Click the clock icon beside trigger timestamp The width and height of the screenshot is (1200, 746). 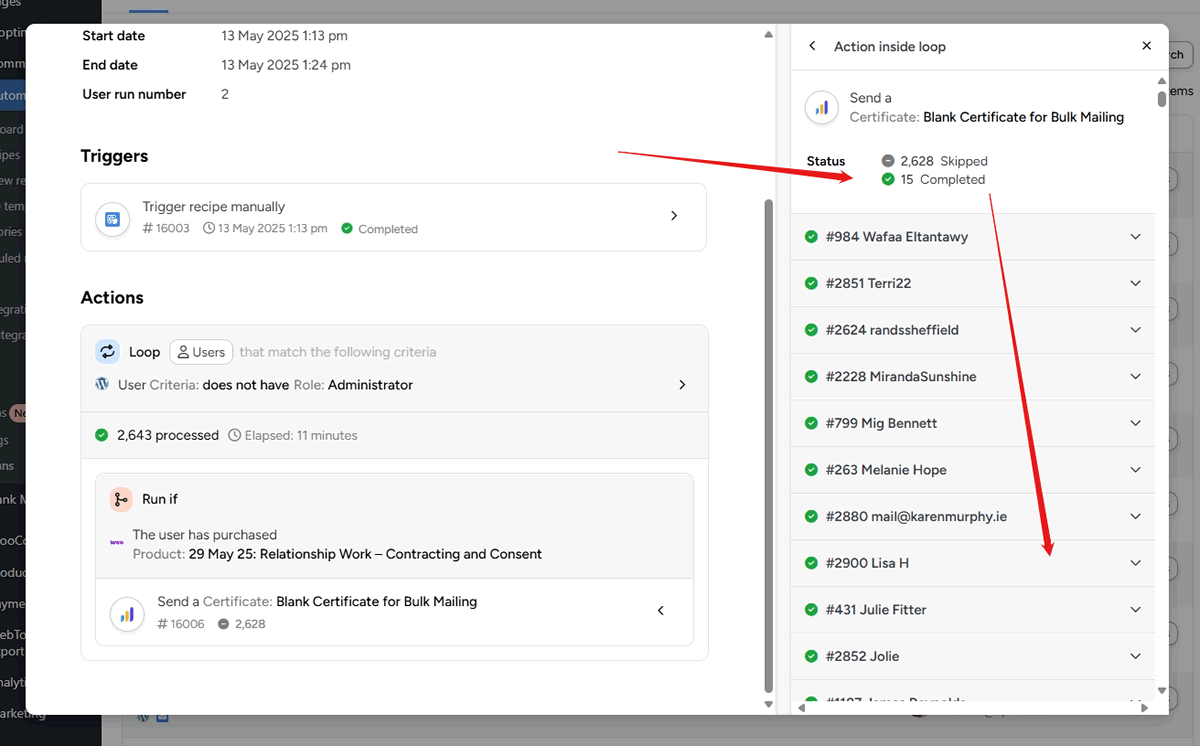click(x=209, y=228)
